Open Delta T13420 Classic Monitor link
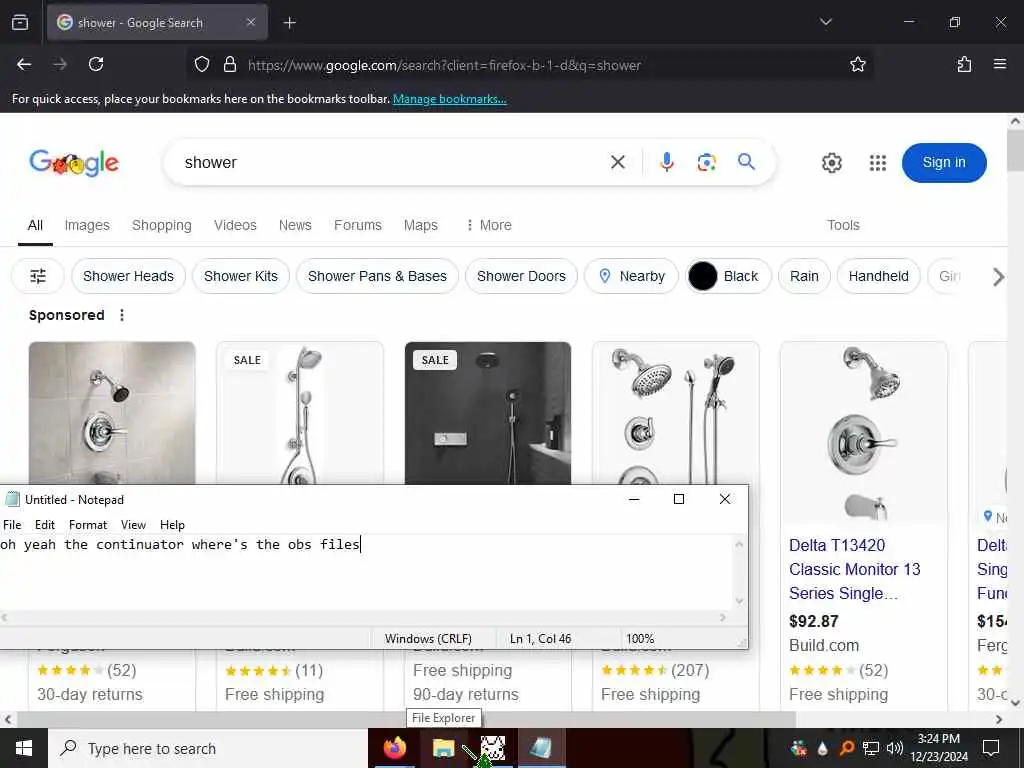The height and width of the screenshot is (768, 1024). tap(854, 569)
